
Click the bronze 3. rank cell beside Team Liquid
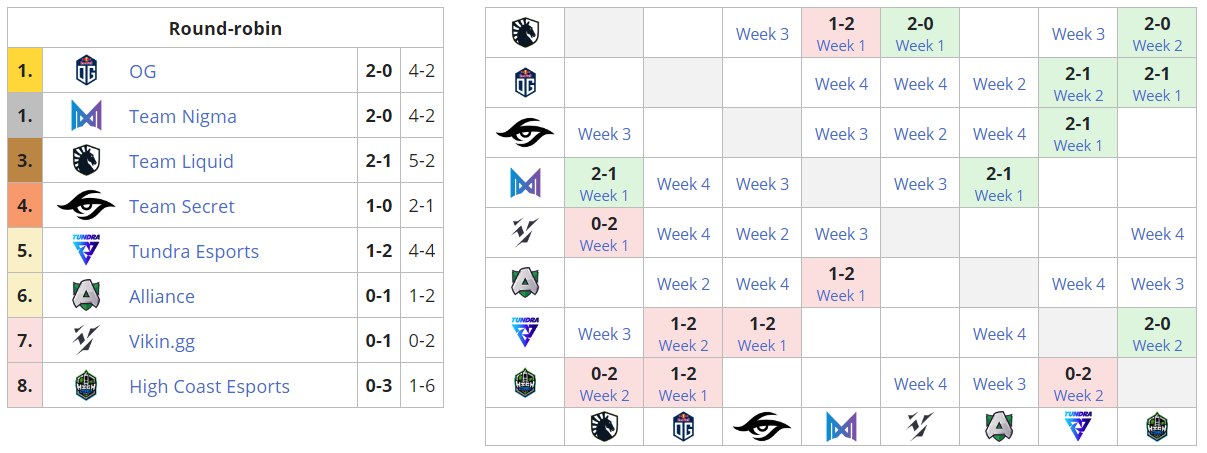pyautogui.click(x=24, y=161)
